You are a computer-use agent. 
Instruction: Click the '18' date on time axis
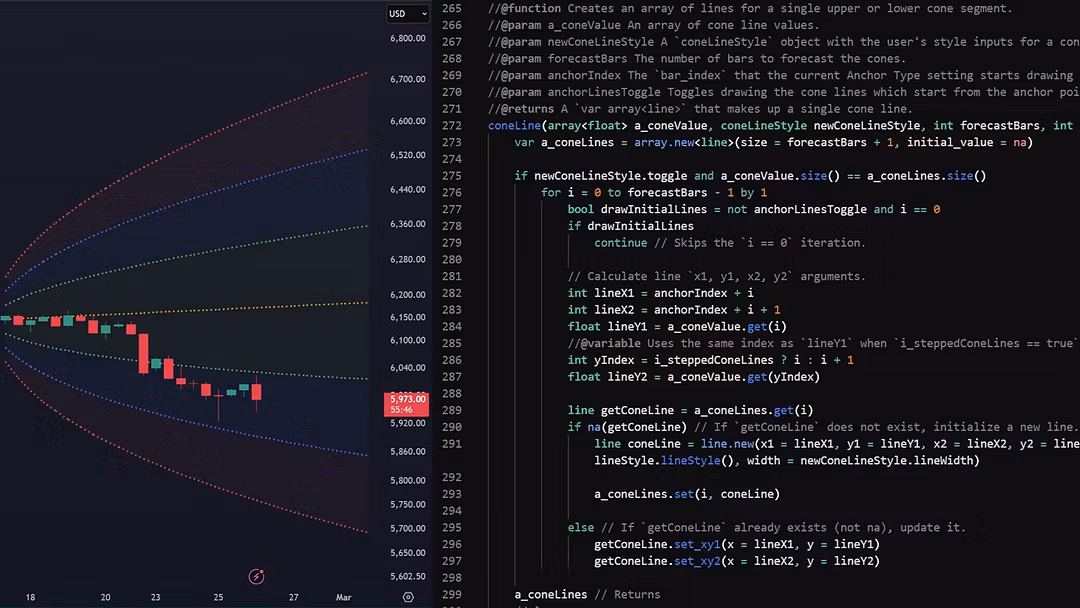(30, 597)
